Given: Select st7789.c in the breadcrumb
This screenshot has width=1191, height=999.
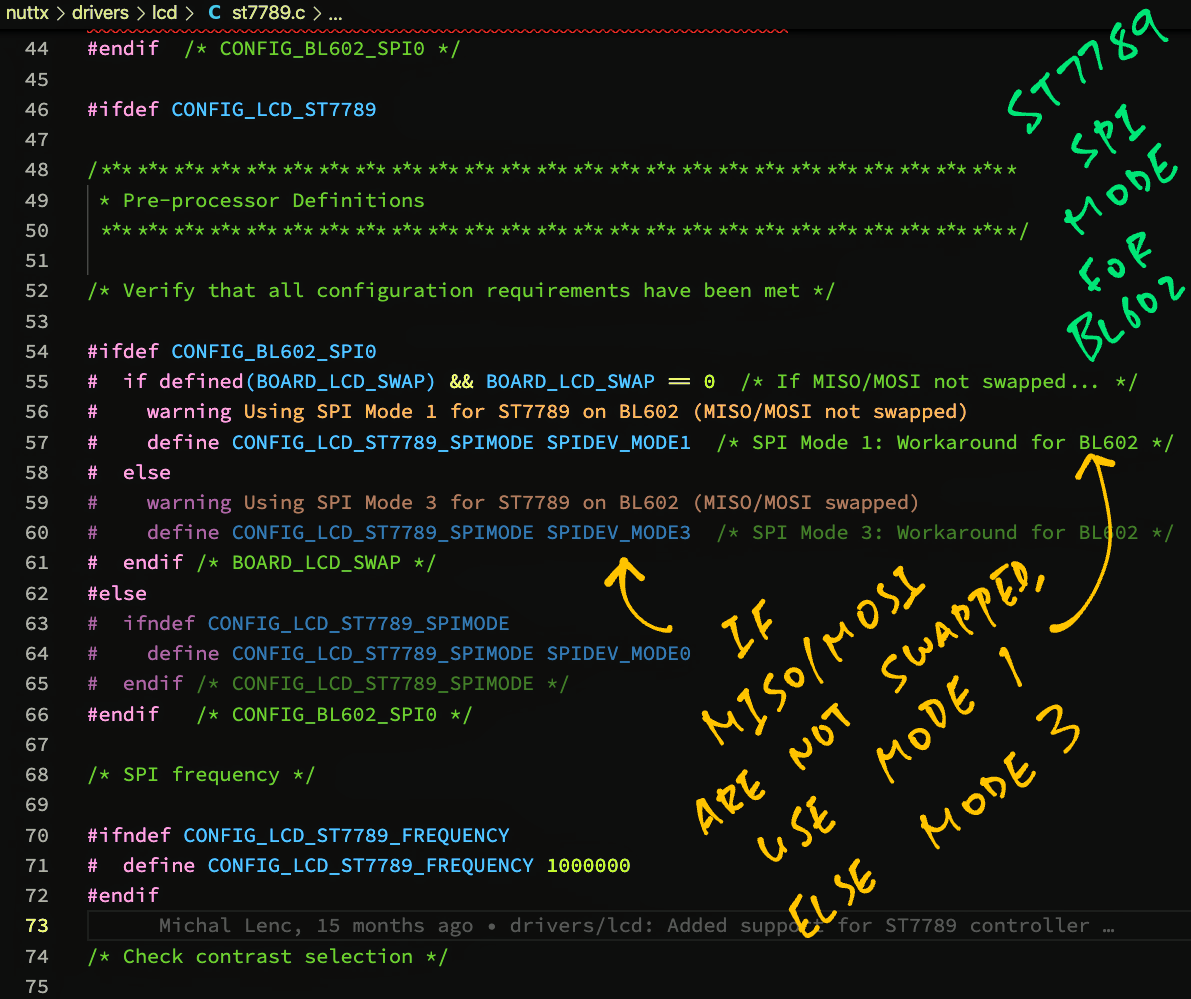Looking at the screenshot, I should pos(268,14).
